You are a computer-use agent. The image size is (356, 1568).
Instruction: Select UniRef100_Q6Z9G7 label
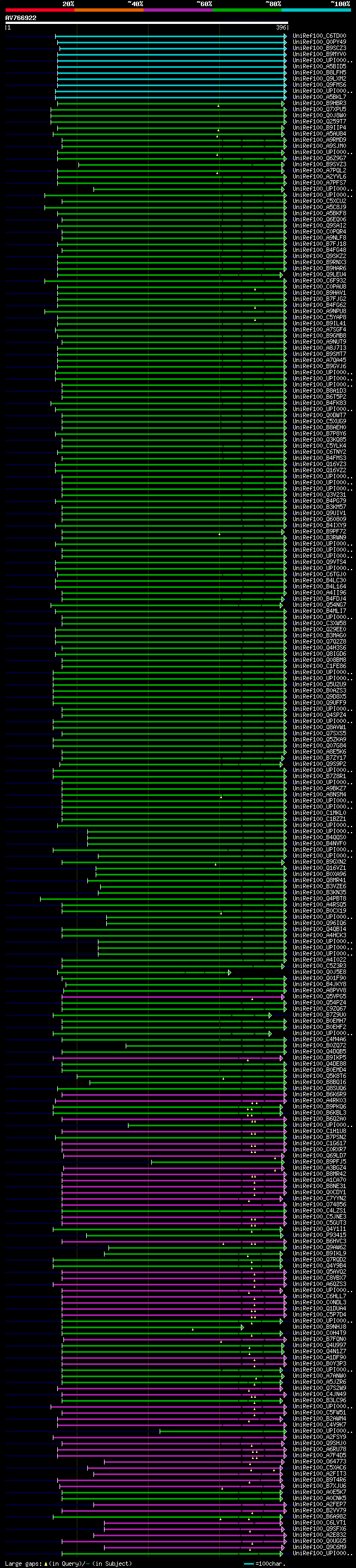(x=319, y=159)
